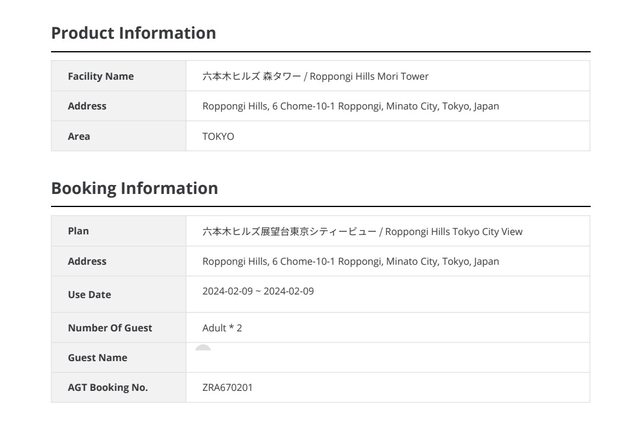Click the Booking Information heading
The height and width of the screenshot is (445, 640).
134,188
